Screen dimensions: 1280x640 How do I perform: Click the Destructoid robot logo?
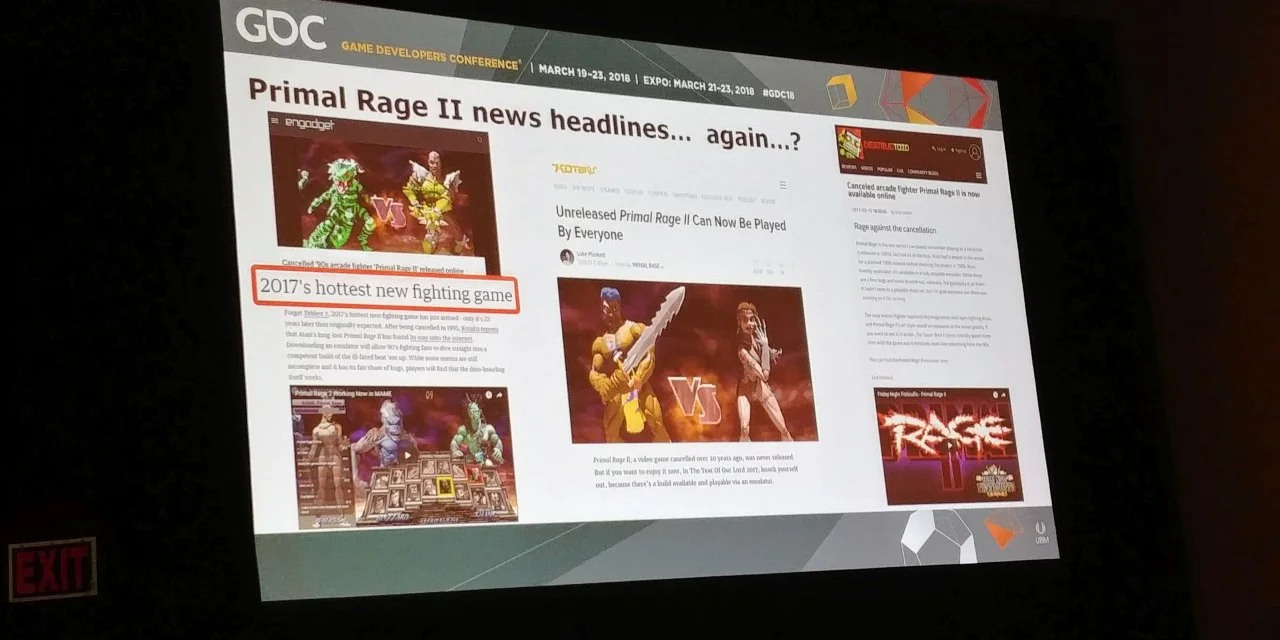(x=850, y=143)
